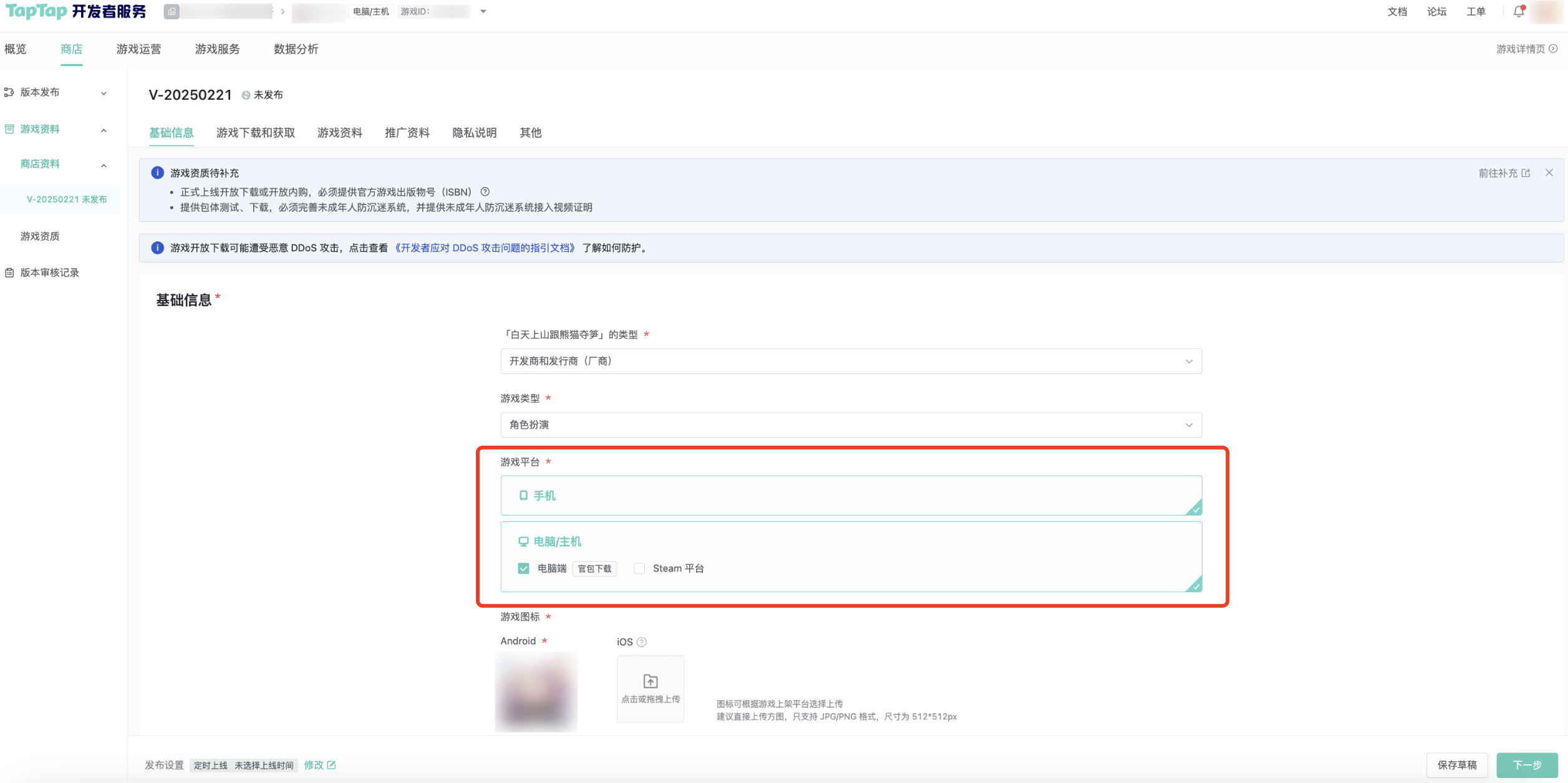The image size is (1568, 783).
Task: Open the notification bell
Action: (x=1519, y=12)
